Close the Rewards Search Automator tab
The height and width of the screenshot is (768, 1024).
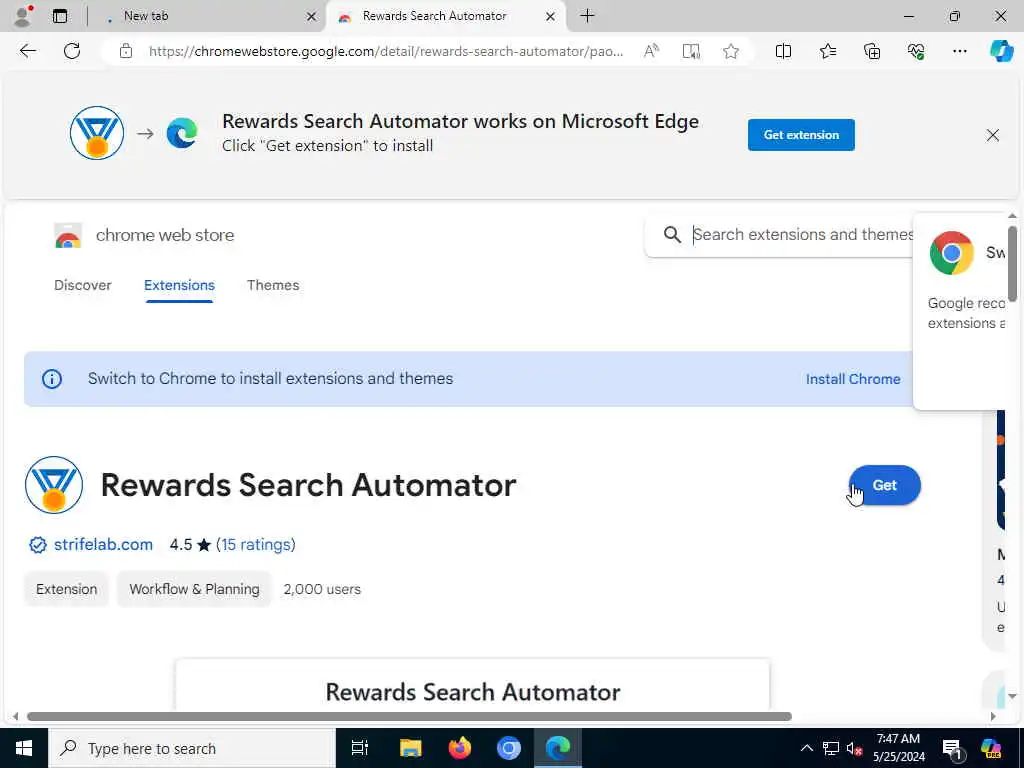point(551,16)
